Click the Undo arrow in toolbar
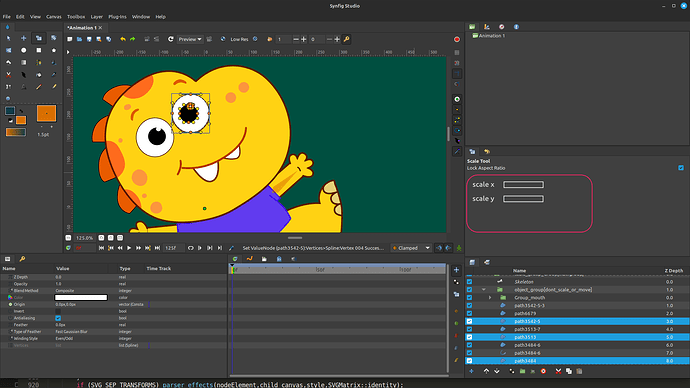The image size is (690, 388). pyautogui.click(x=123, y=39)
